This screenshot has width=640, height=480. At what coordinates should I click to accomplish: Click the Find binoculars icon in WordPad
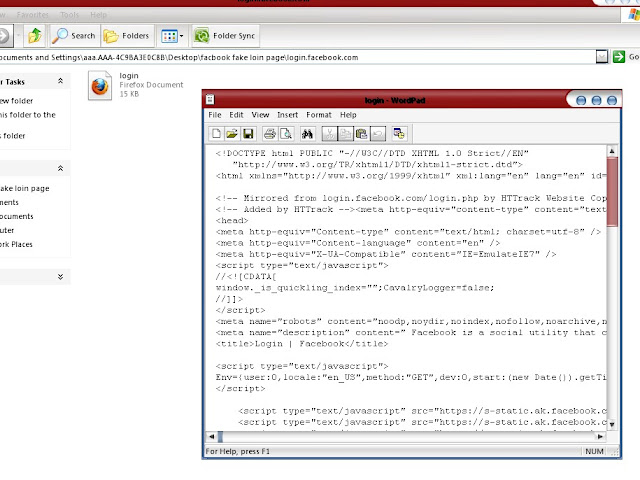coord(307,134)
